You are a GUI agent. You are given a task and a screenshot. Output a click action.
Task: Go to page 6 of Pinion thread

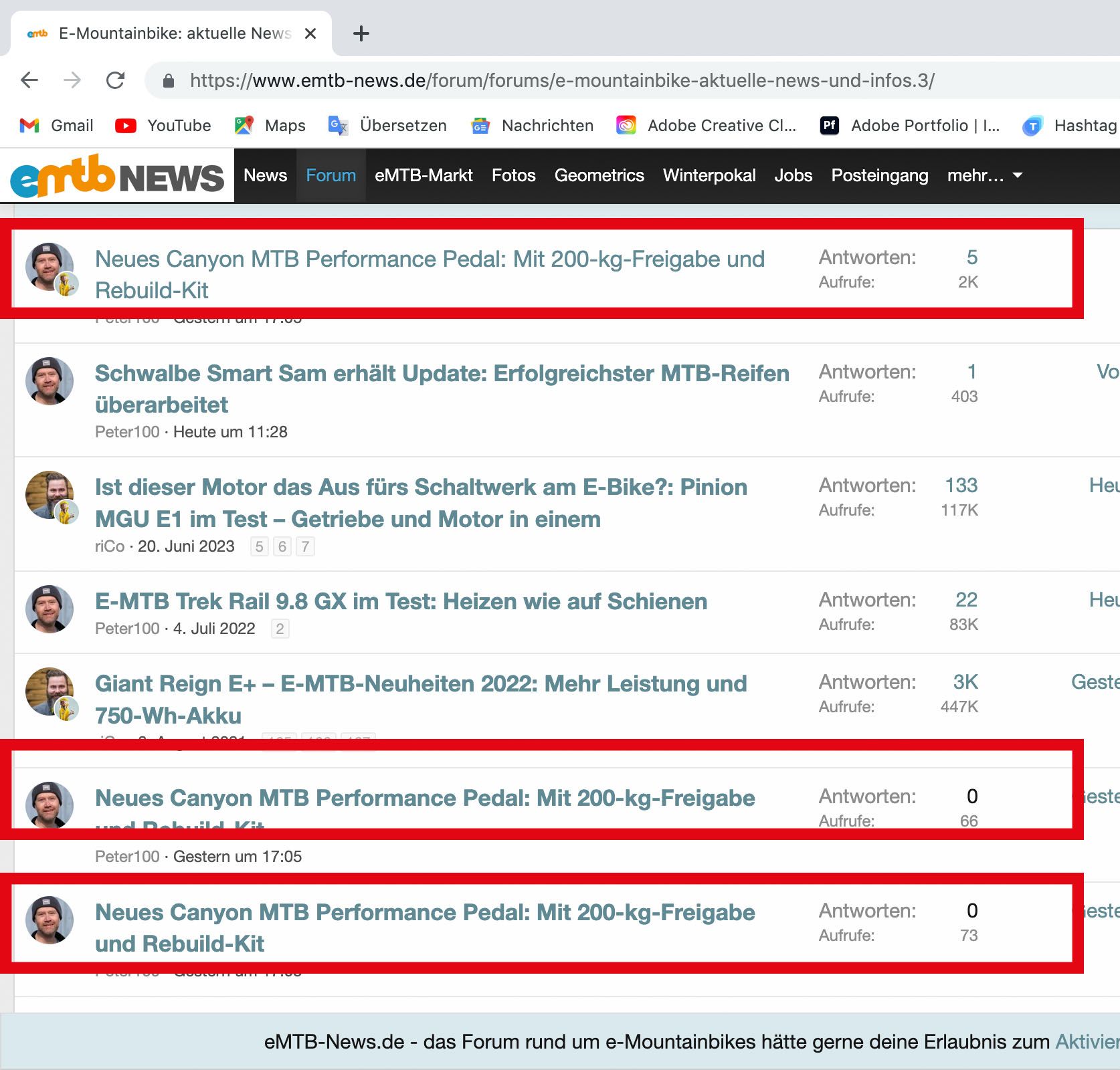coord(282,547)
